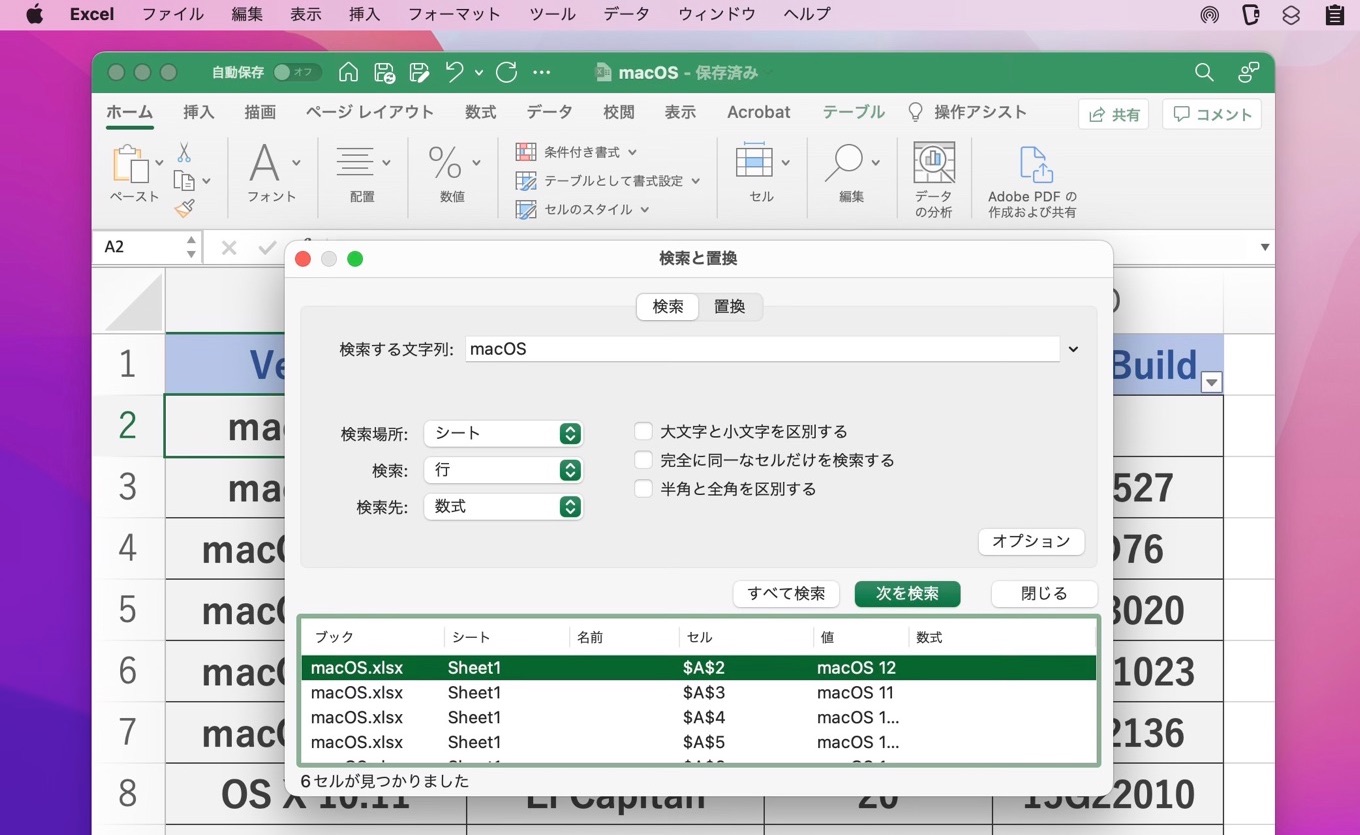This screenshot has height=835, width=1360.
Task: Open the 検索先 (数式) dropdown
Action: [x=503, y=507]
